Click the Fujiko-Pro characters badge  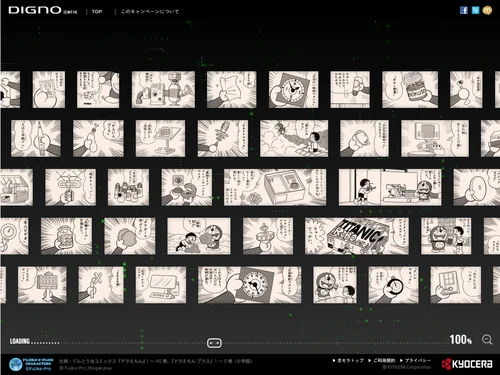coord(31,364)
